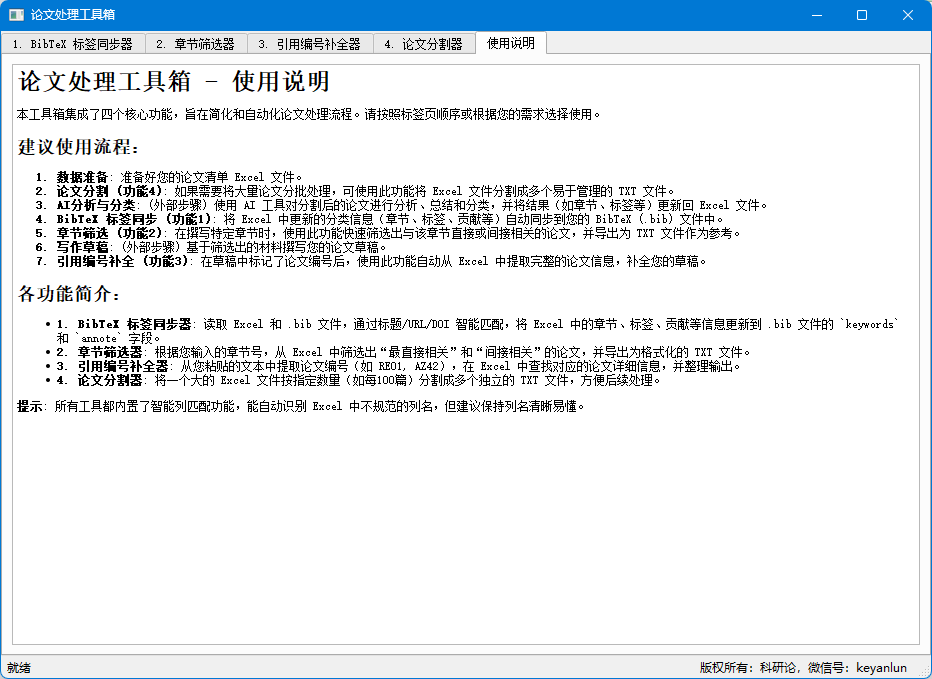Close the 论文处理工具箱 window
The height and width of the screenshot is (679, 932).
point(908,15)
